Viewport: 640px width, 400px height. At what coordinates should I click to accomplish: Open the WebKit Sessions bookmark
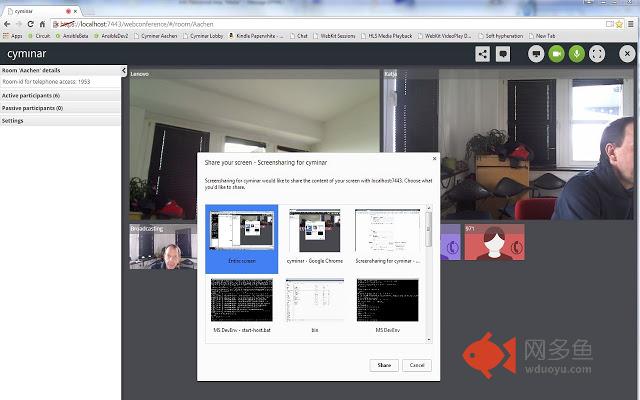tap(334, 36)
